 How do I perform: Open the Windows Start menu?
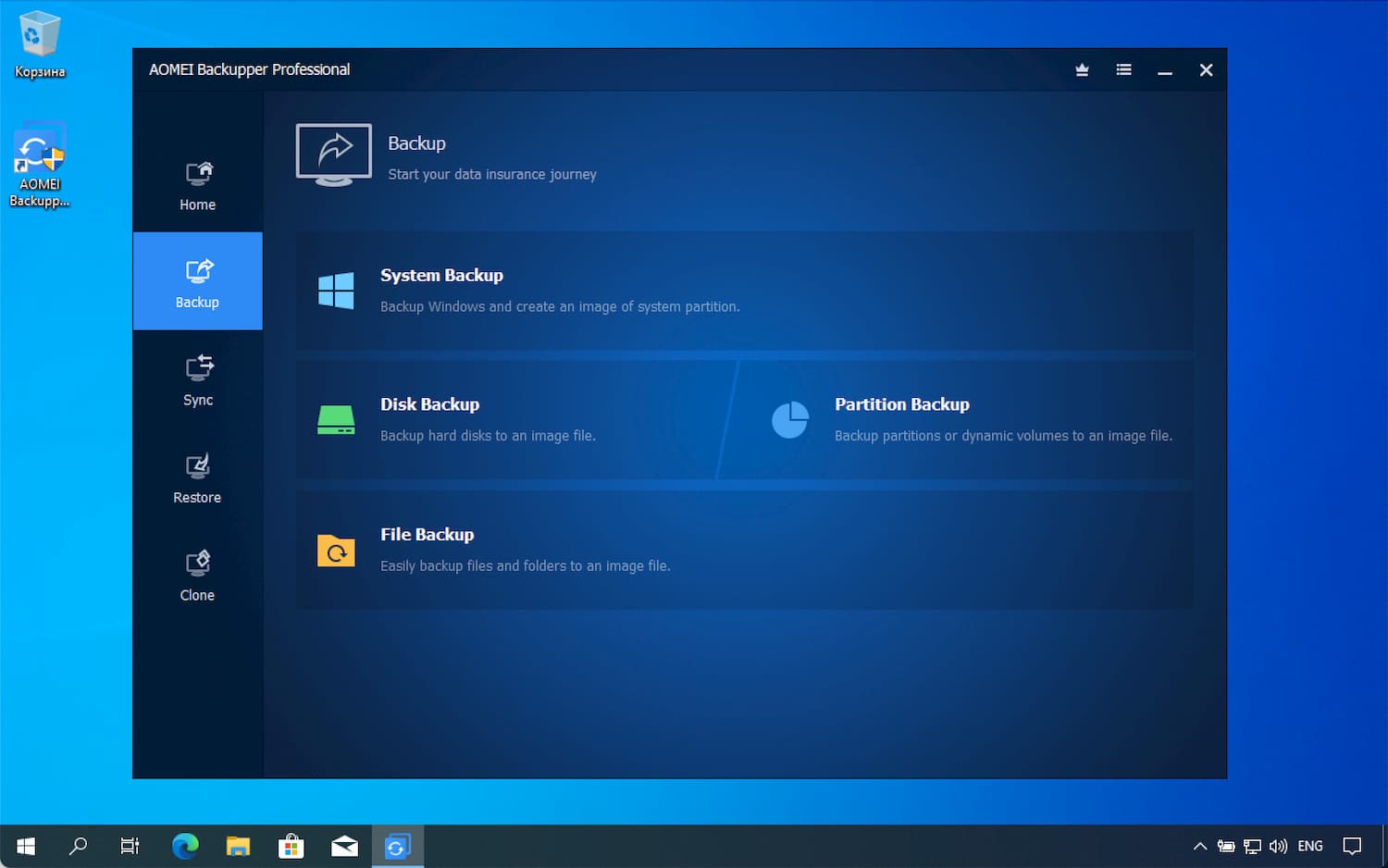26,846
